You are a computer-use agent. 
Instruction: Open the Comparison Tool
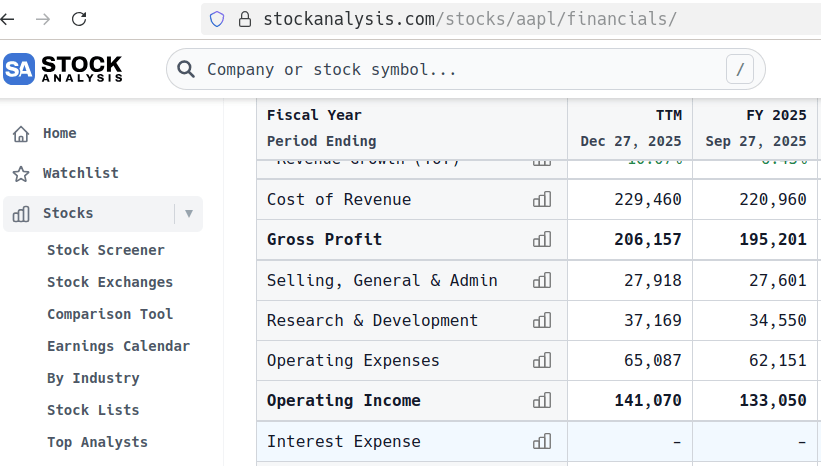click(x=110, y=314)
